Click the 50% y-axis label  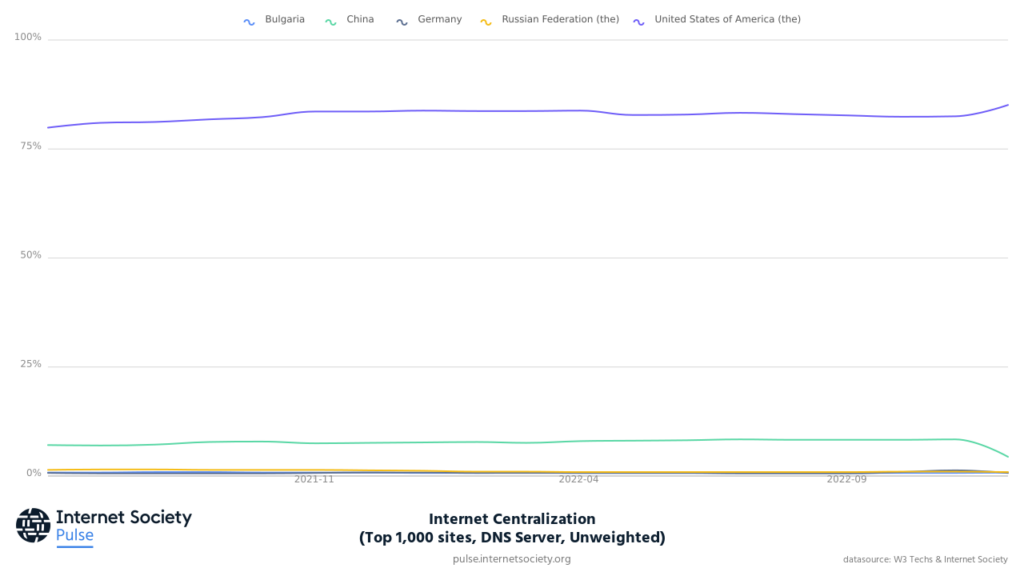coord(28,256)
